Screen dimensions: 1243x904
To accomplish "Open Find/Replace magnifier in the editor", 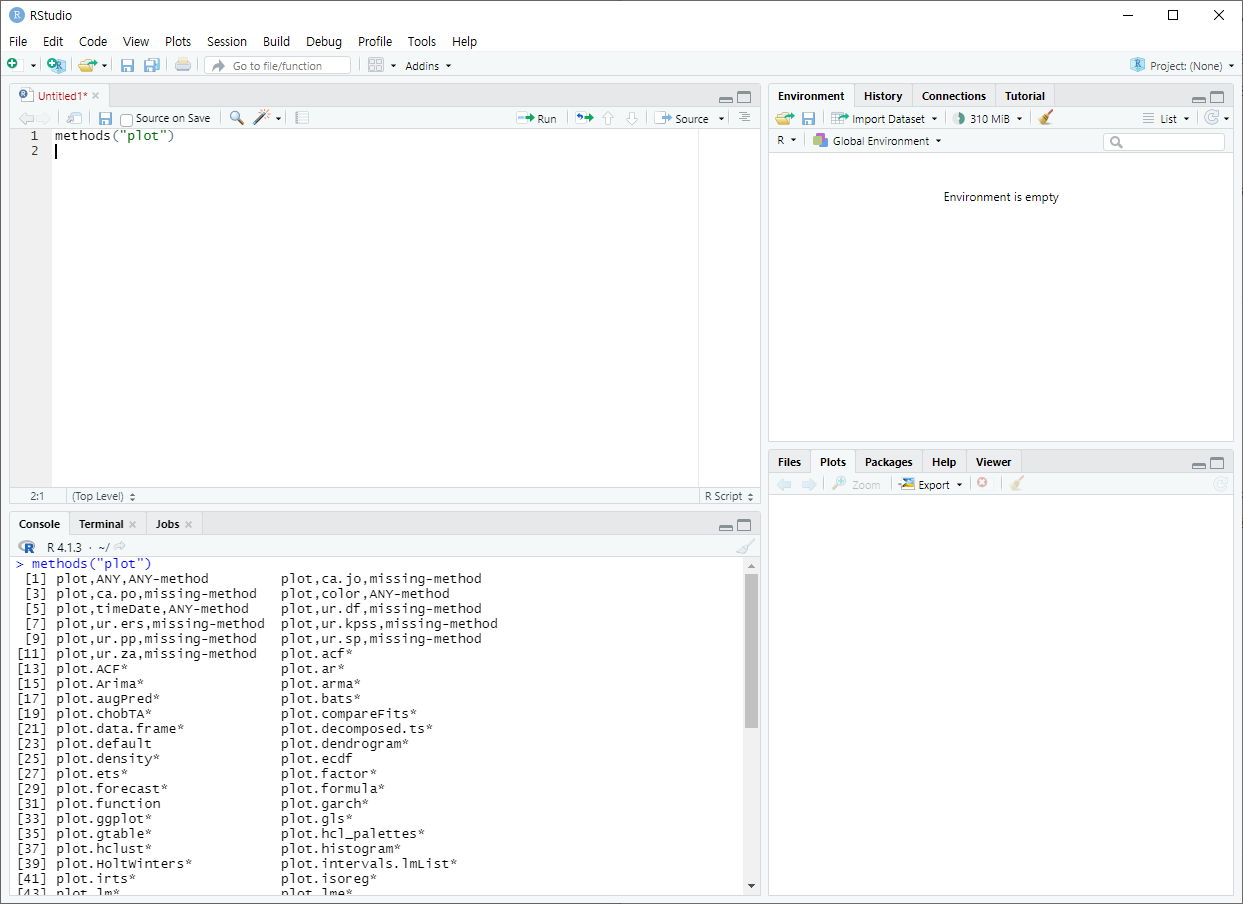I will [x=236, y=118].
